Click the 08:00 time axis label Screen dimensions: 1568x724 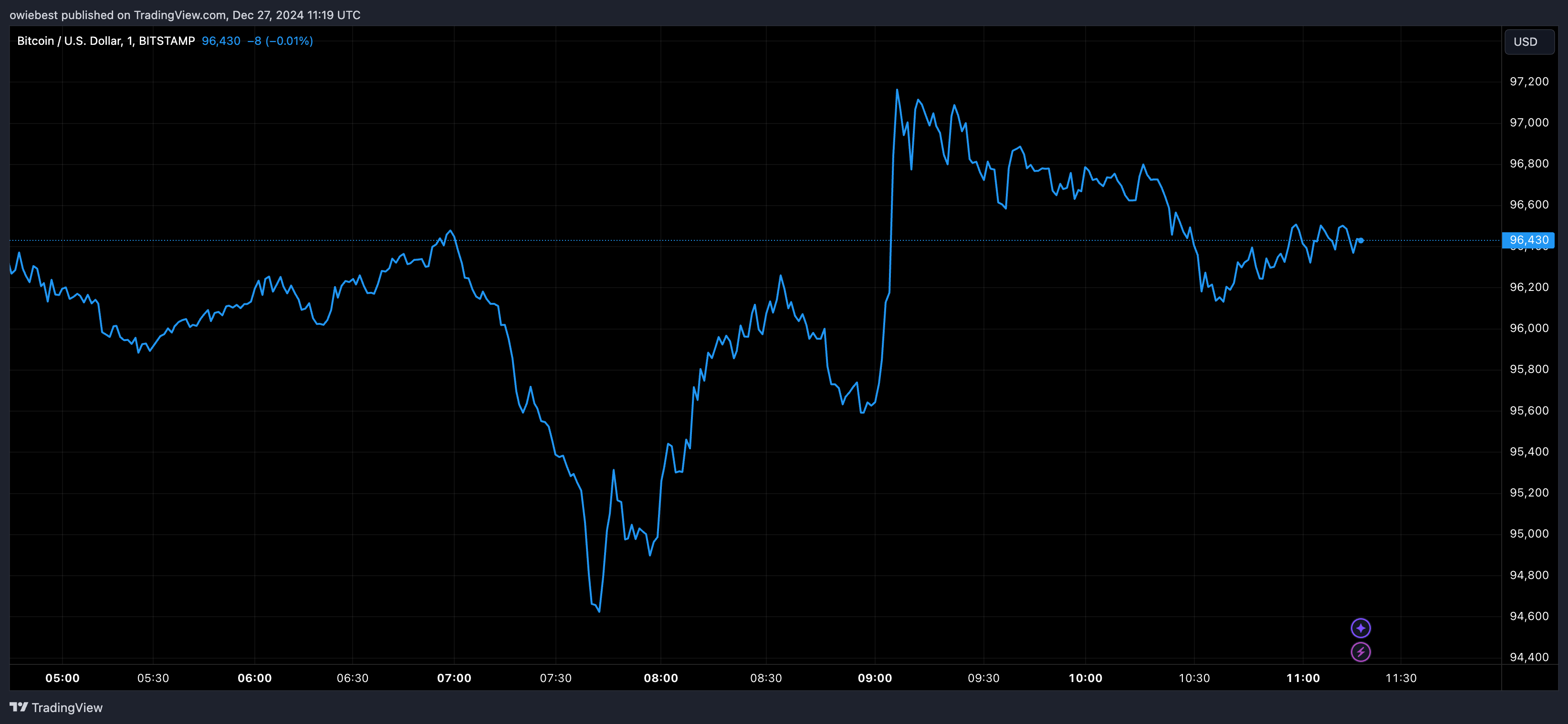point(661,678)
